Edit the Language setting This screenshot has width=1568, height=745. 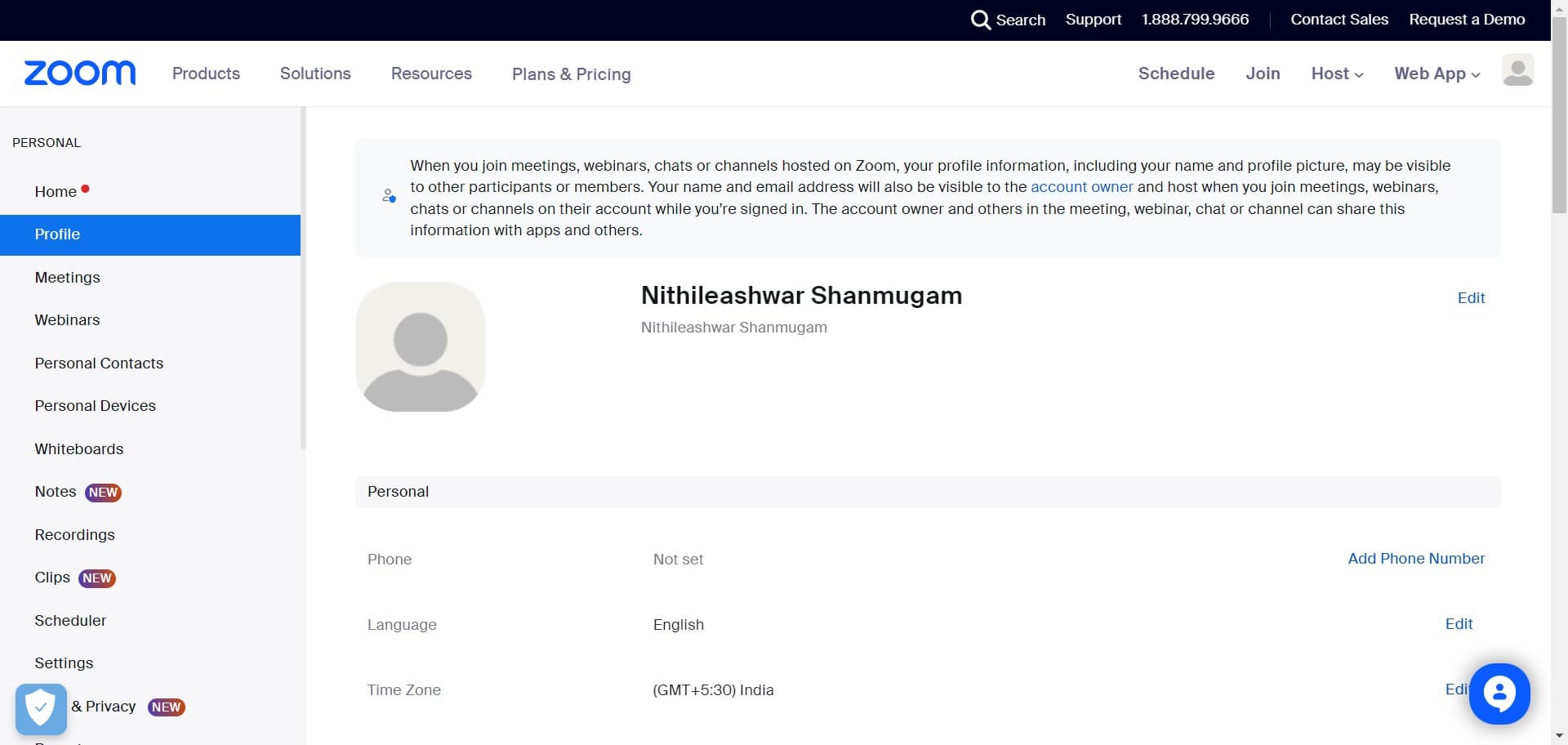coord(1459,624)
